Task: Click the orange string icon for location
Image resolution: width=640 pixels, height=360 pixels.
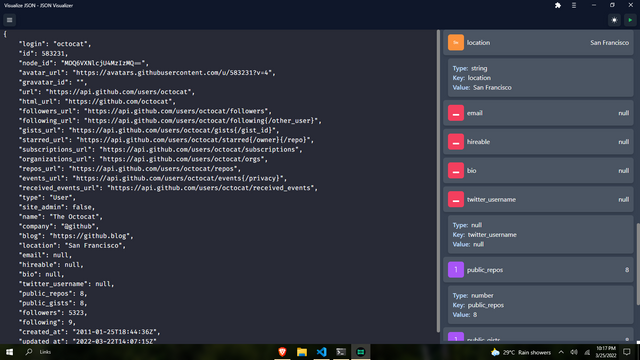Action: coord(456,42)
